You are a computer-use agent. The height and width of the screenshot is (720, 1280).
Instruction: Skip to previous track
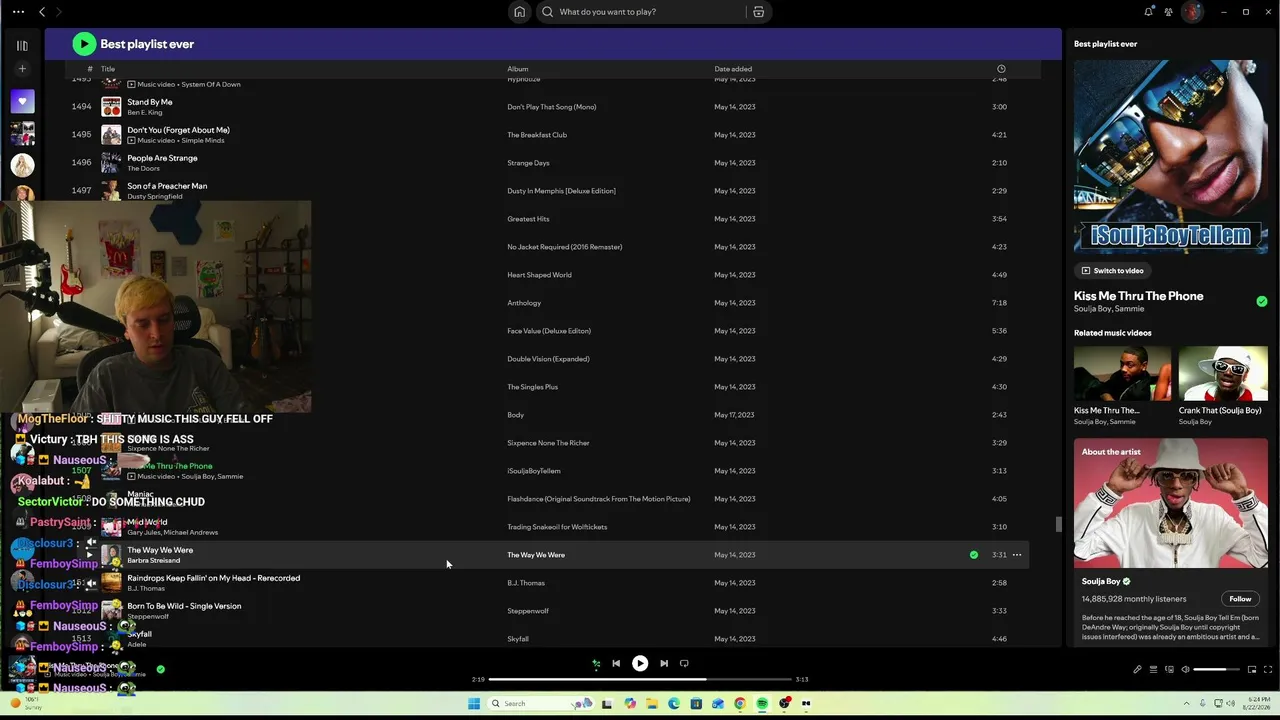pyautogui.click(x=616, y=663)
